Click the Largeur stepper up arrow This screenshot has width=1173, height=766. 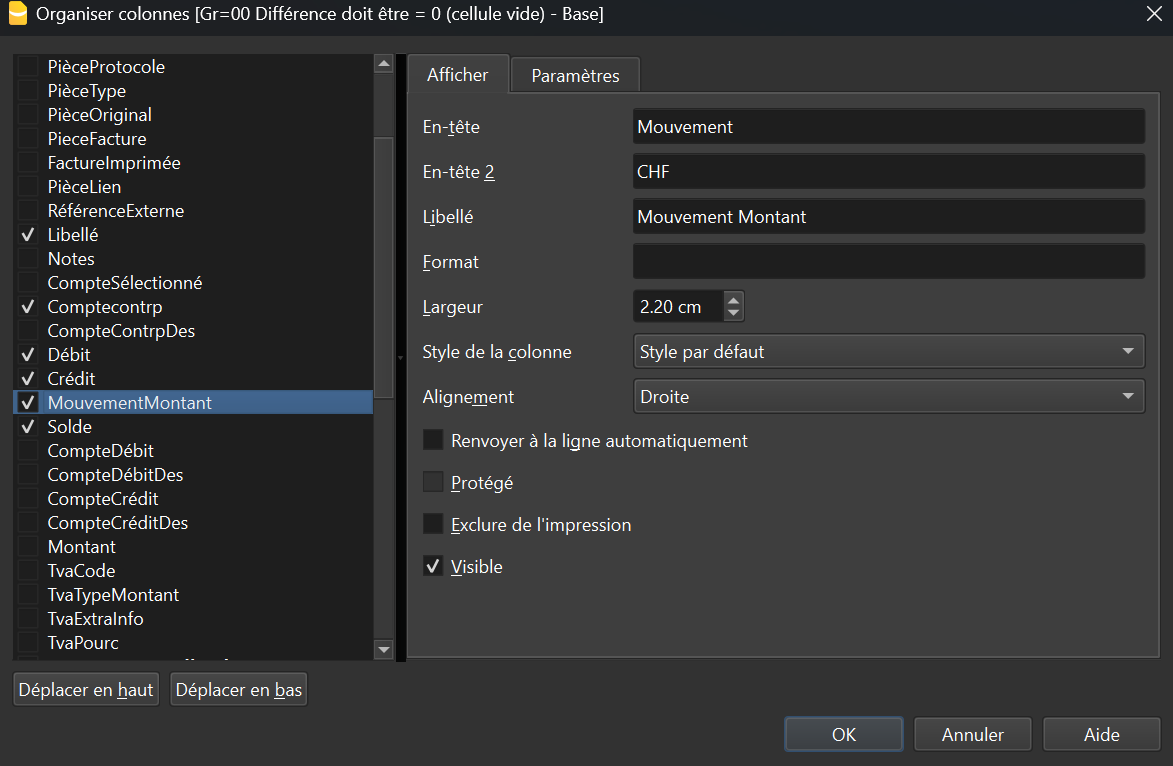coord(734,300)
